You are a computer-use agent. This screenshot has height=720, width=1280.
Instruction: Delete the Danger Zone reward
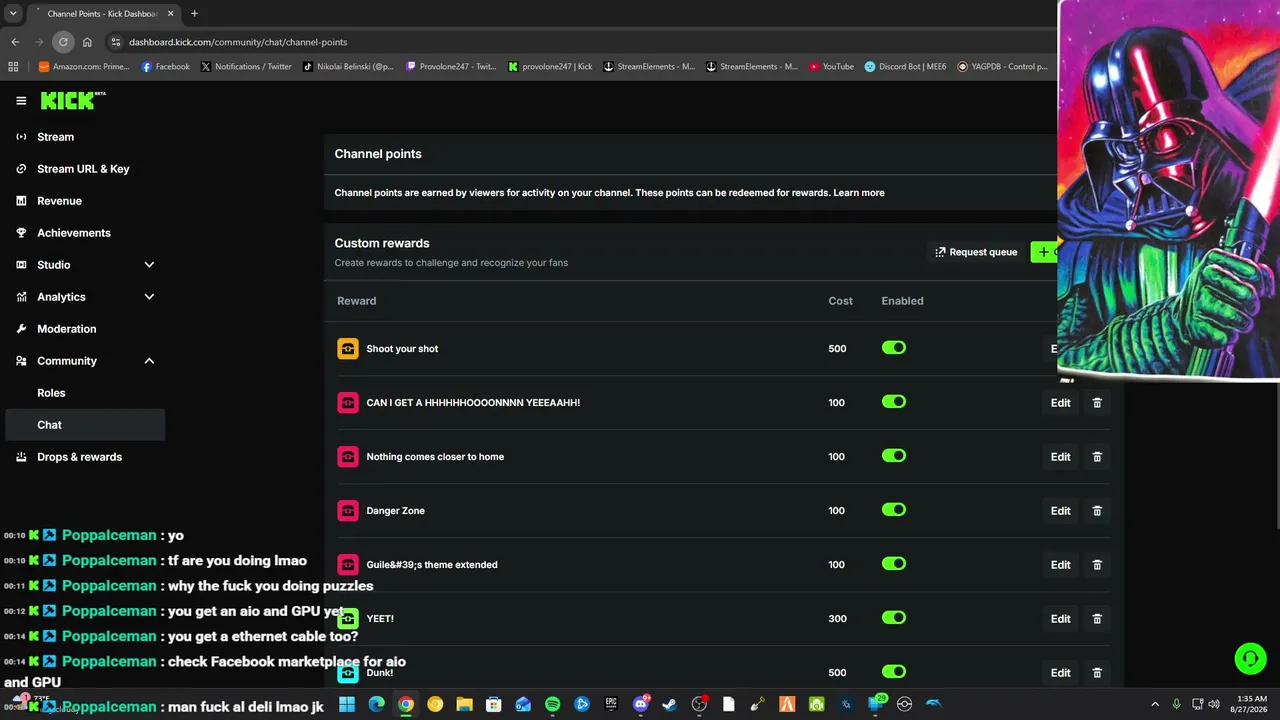pos(1097,511)
